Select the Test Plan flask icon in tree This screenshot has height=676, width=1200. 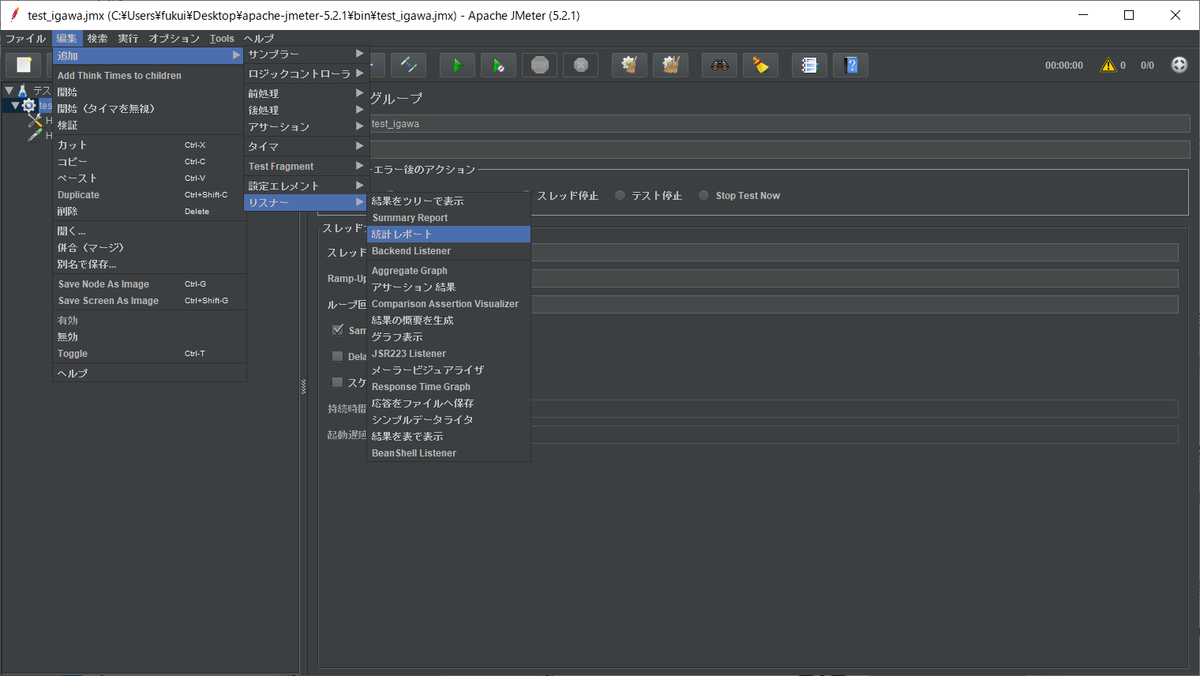[x=23, y=91]
